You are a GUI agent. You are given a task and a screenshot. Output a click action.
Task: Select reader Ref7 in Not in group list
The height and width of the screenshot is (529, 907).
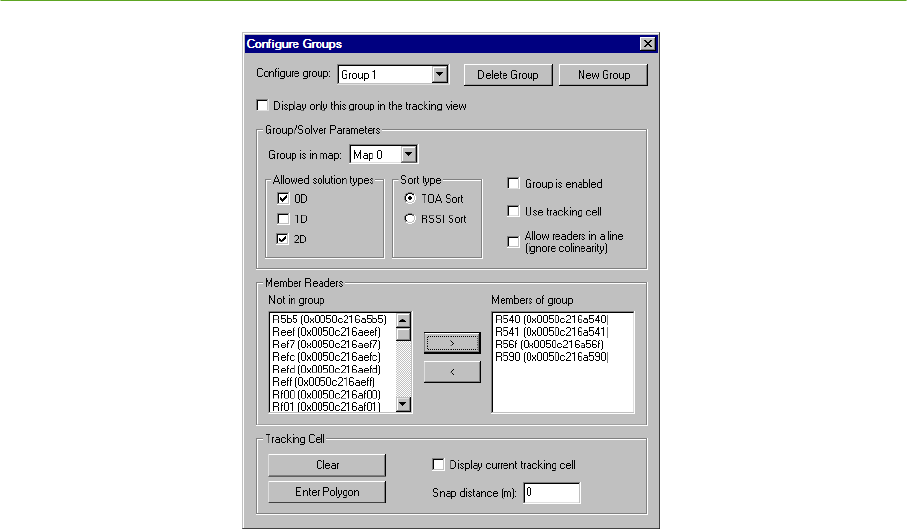333,344
